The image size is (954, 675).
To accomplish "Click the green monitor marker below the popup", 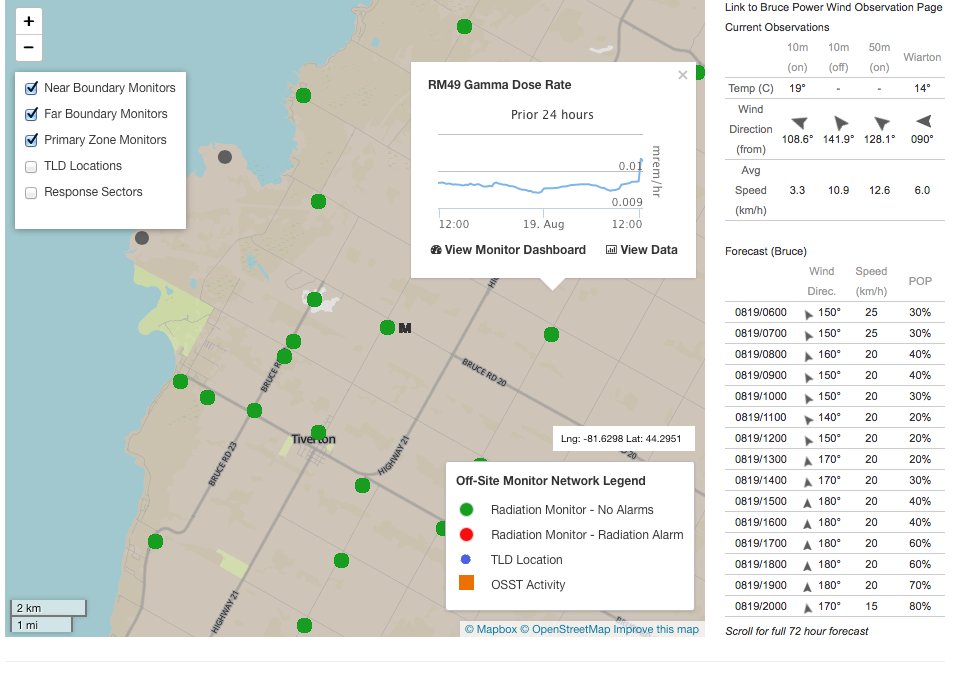I will click(x=551, y=334).
